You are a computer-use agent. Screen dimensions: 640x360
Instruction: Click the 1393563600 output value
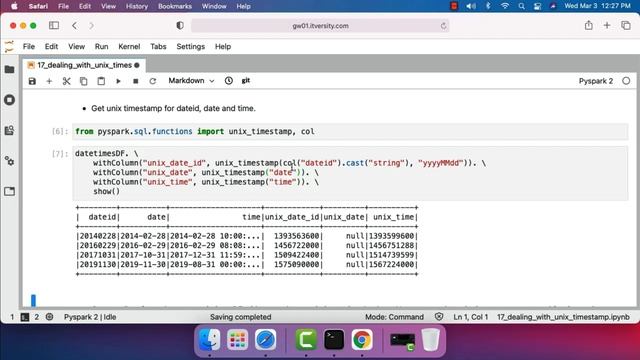point(296,236)
